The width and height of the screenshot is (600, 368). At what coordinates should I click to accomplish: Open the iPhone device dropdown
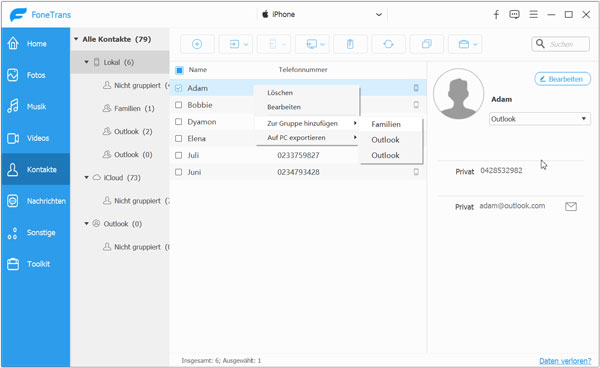pyautogui.click(x=322, y=15)
